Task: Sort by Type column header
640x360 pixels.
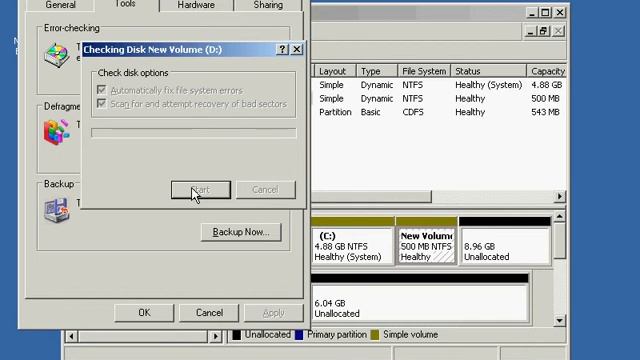Action: pos(377,71)
